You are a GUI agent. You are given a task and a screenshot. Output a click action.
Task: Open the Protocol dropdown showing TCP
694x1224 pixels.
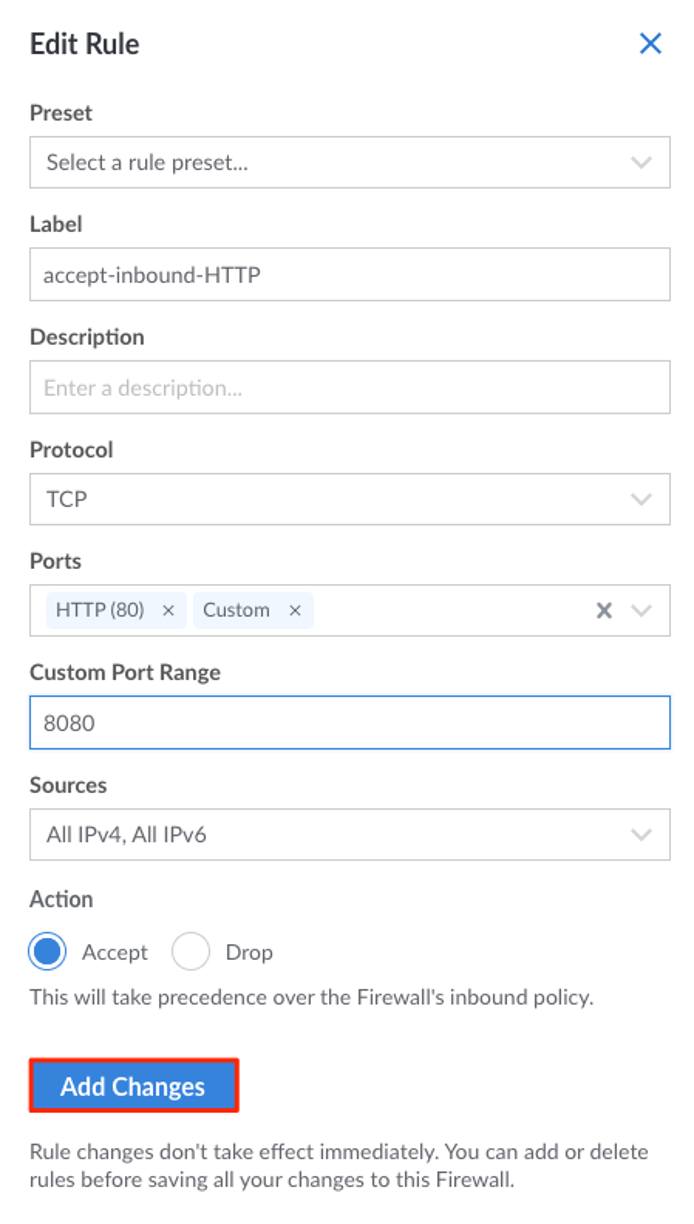300,498
